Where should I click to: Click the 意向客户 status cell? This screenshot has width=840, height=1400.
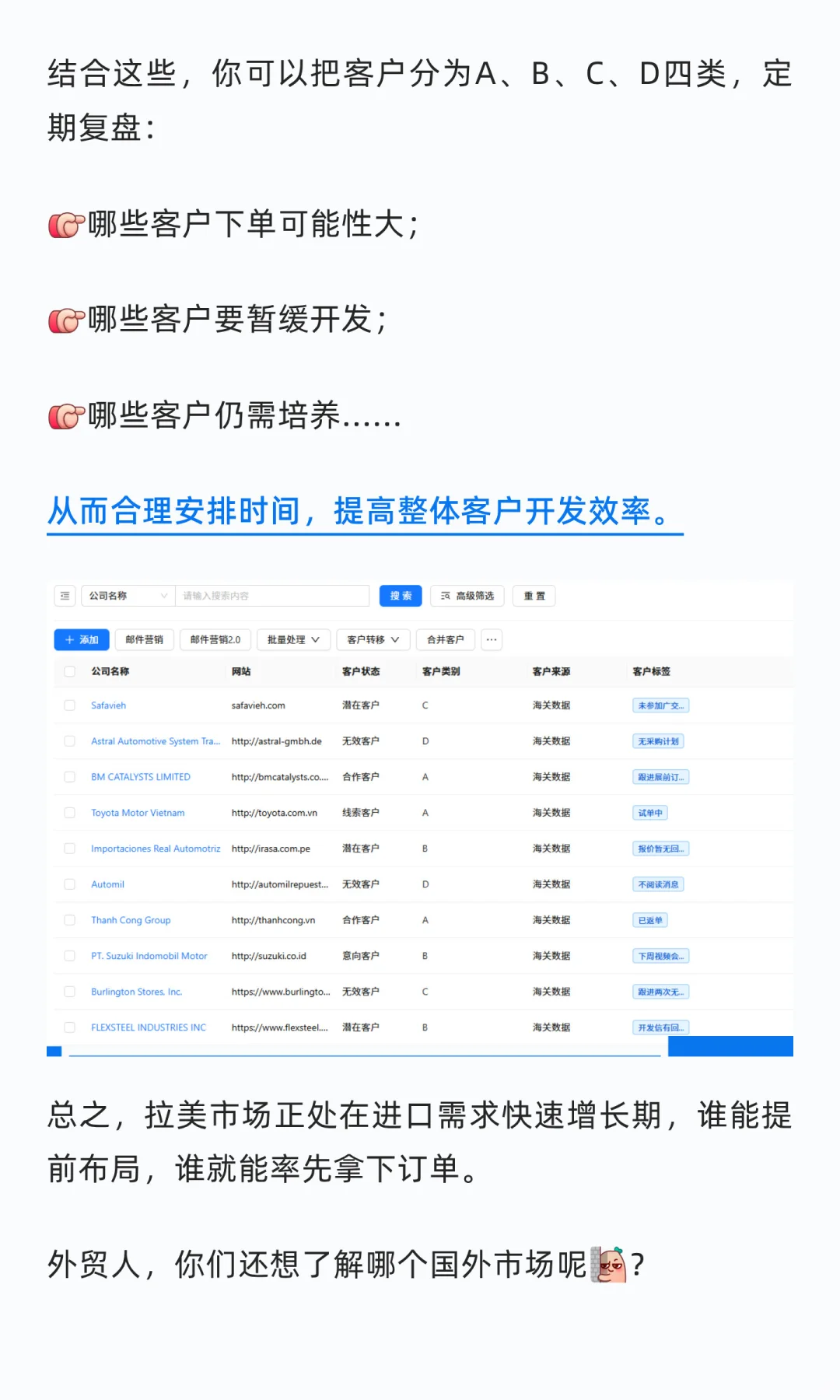pyautogui.click(x=361, y=956)
